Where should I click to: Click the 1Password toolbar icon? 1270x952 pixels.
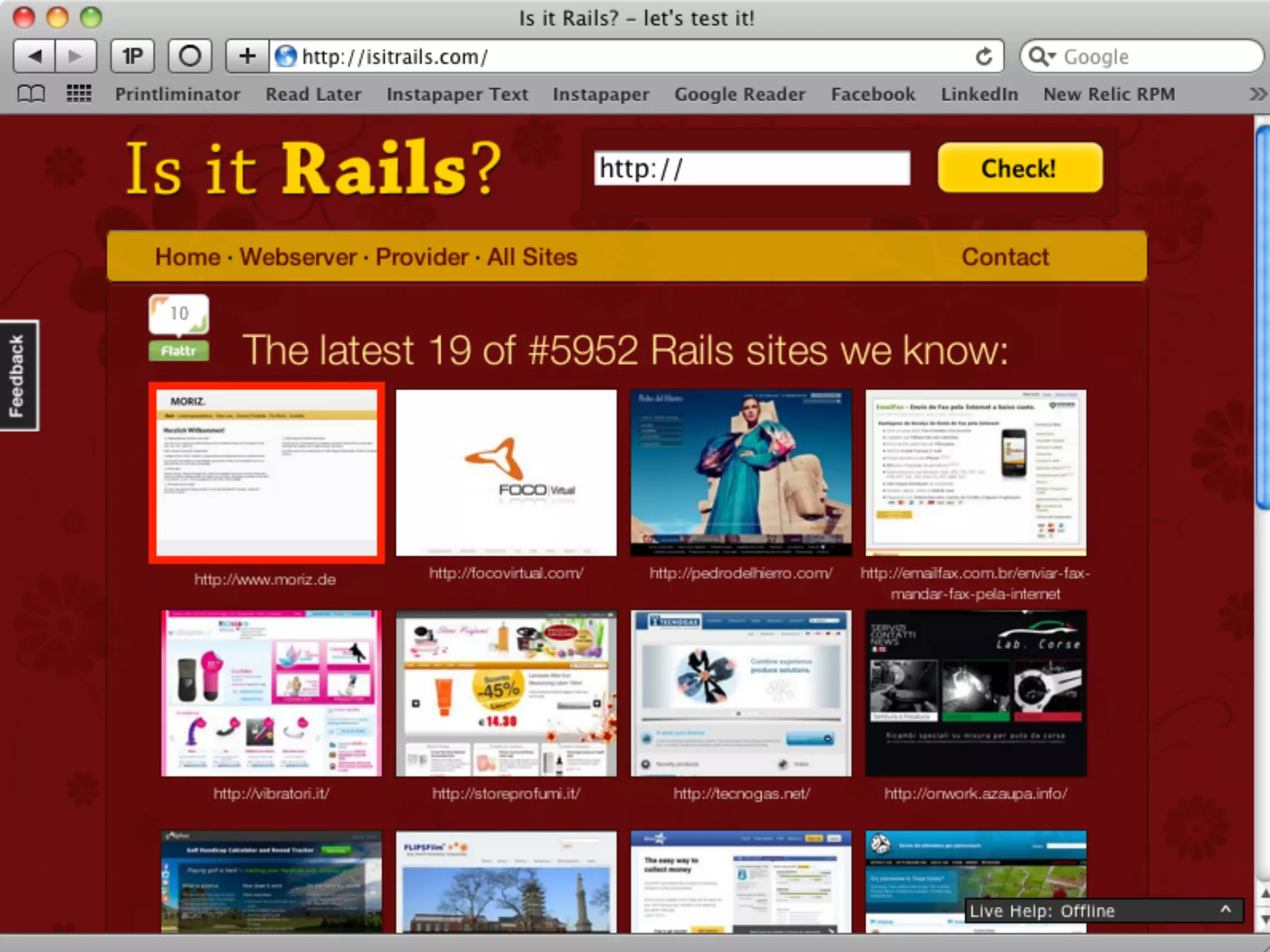[x=132, y=57]
